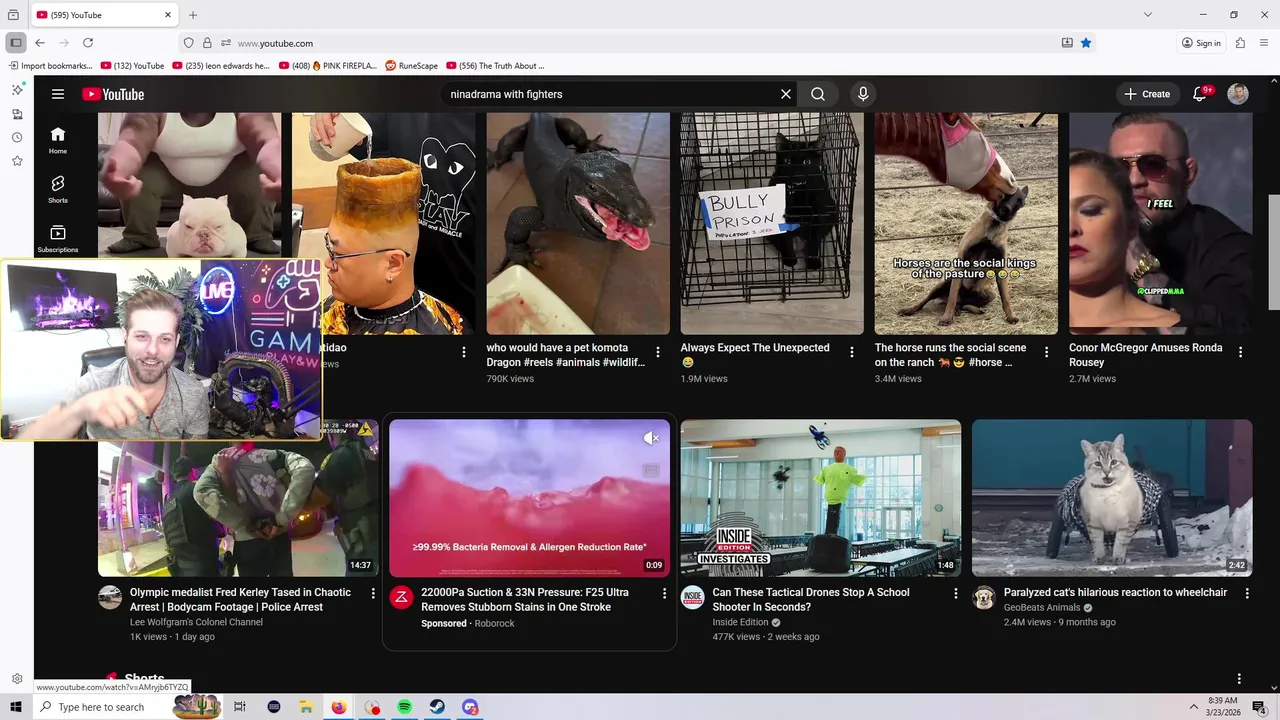Toggle the blue bookmark star
The width and height of the screenshot is (1280, 720).
1086,43
